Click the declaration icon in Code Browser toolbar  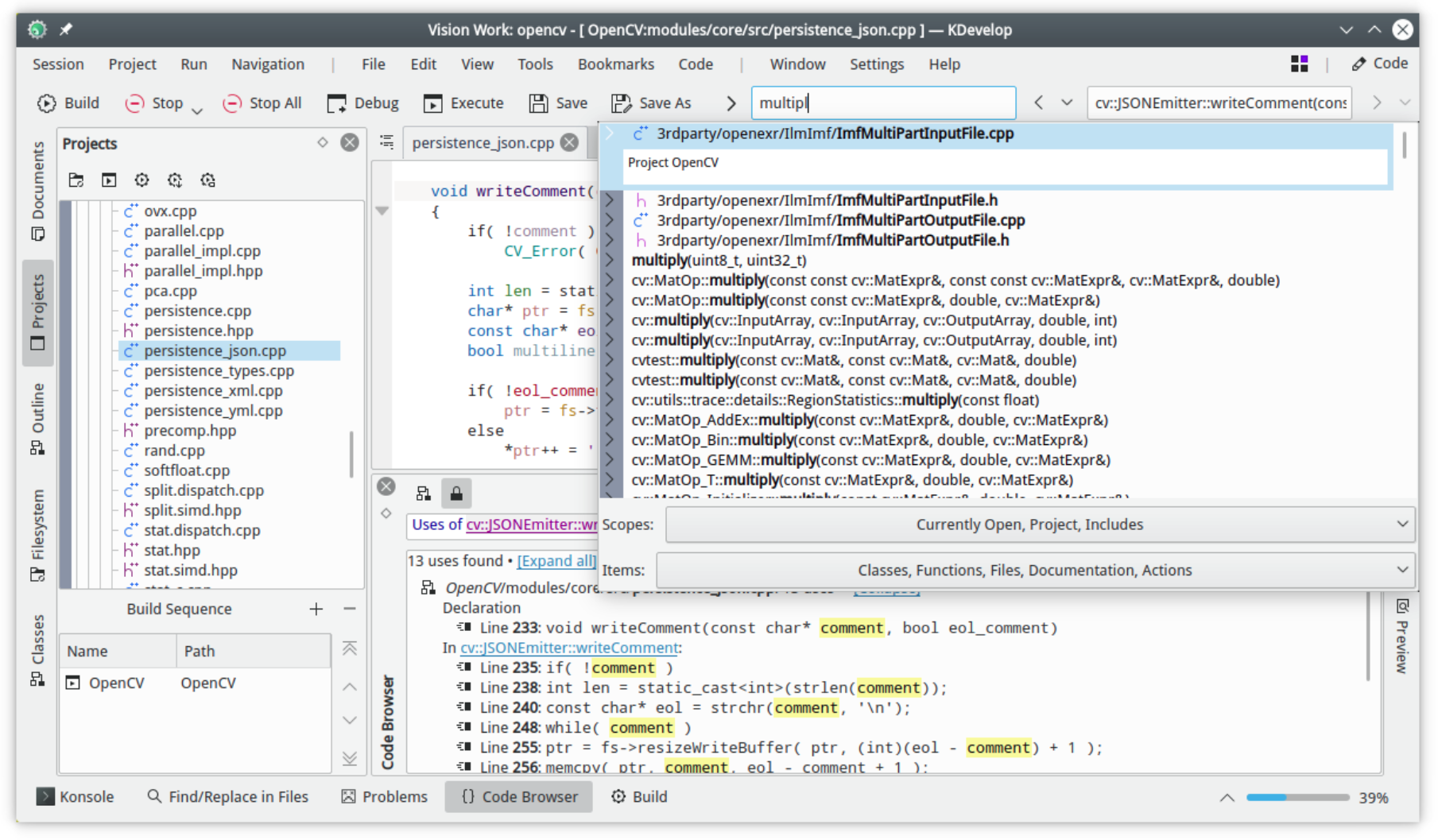click(424, 494)
